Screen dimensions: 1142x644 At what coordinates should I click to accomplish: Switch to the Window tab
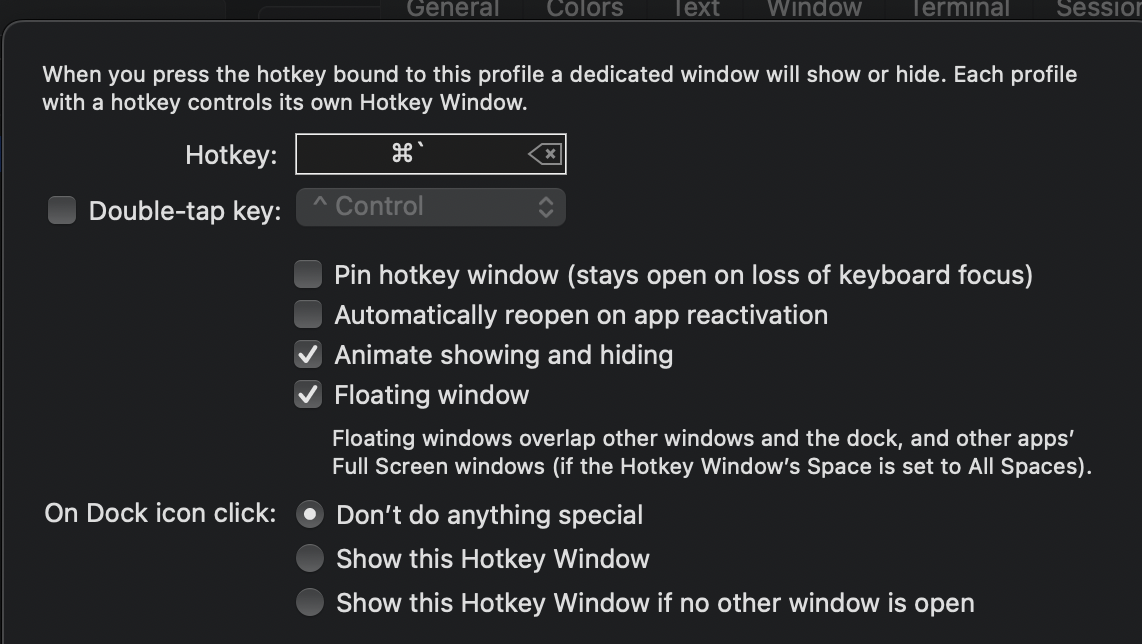pyautogui.click(x=812, y=8)
